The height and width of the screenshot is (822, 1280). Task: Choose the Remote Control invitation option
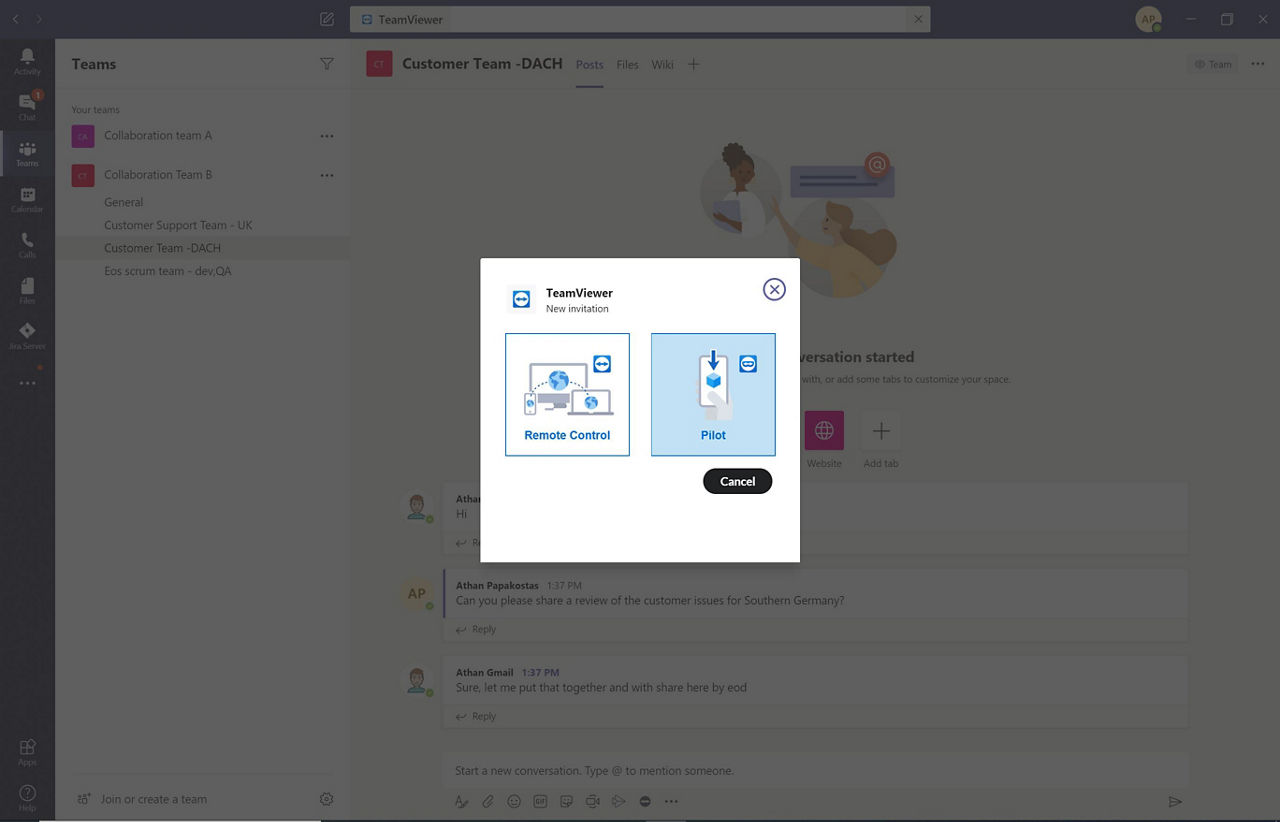[567, 395]
